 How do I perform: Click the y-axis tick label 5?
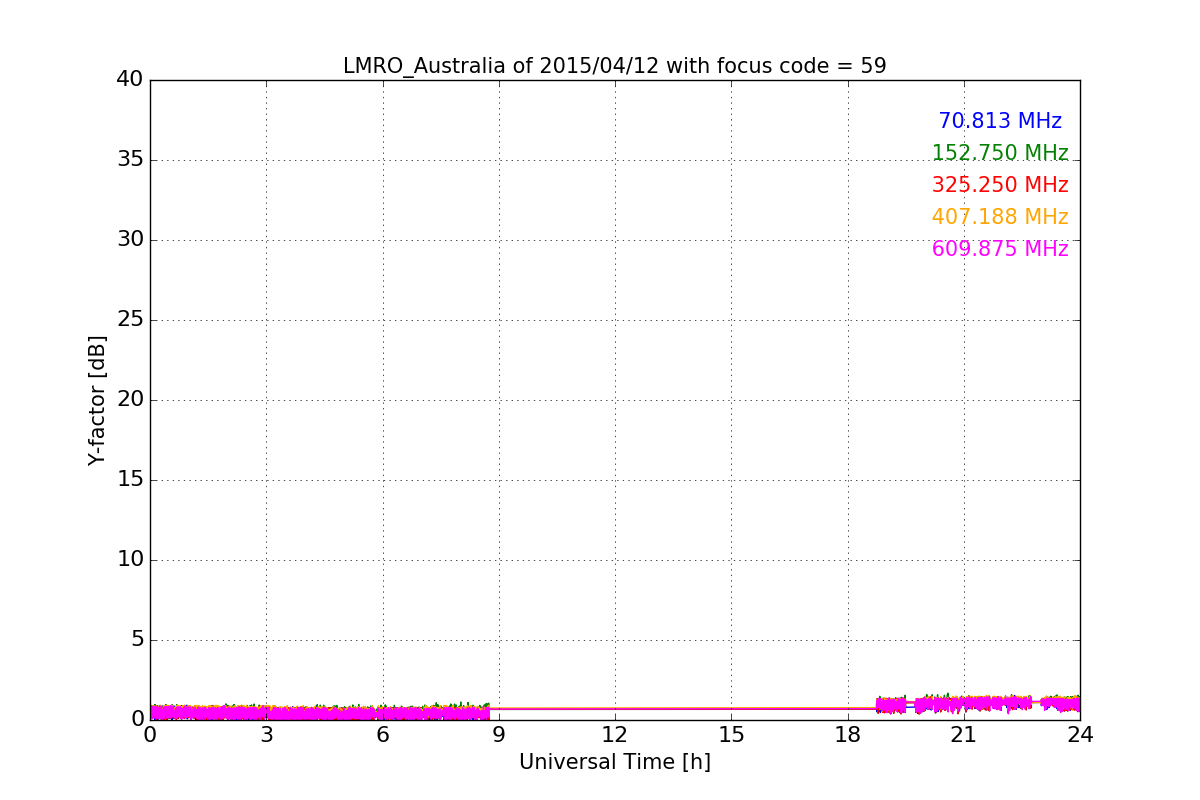(137, 640)
